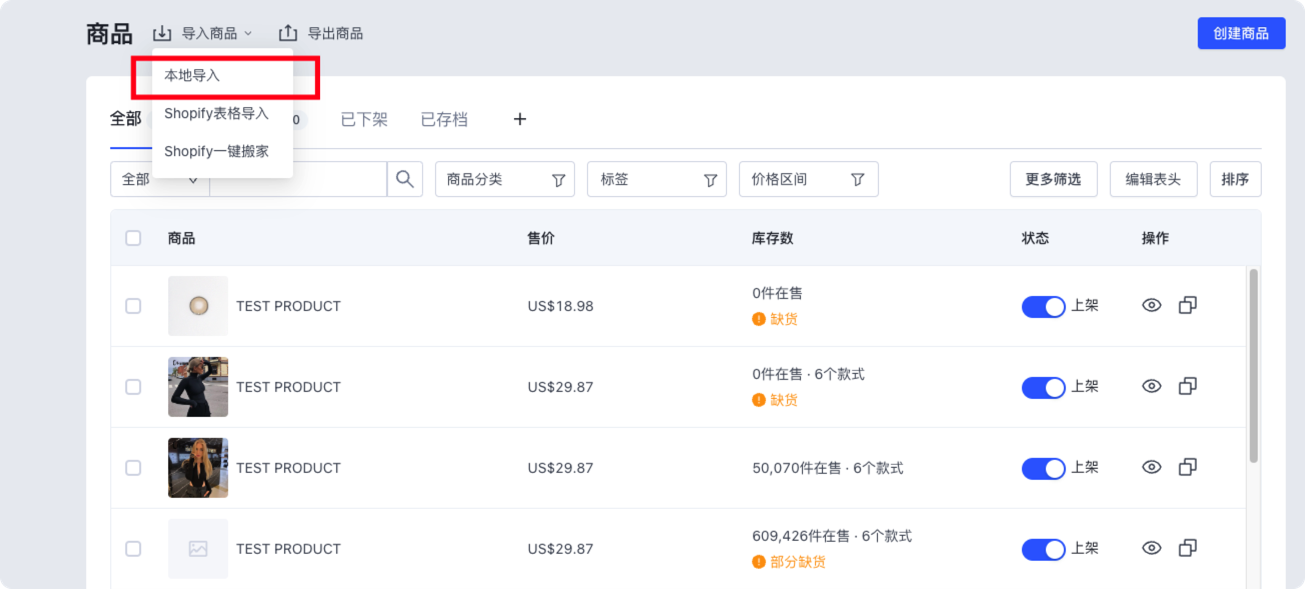Add a new tab with plus icon
1305x589 pixels.
pos(520,119)
